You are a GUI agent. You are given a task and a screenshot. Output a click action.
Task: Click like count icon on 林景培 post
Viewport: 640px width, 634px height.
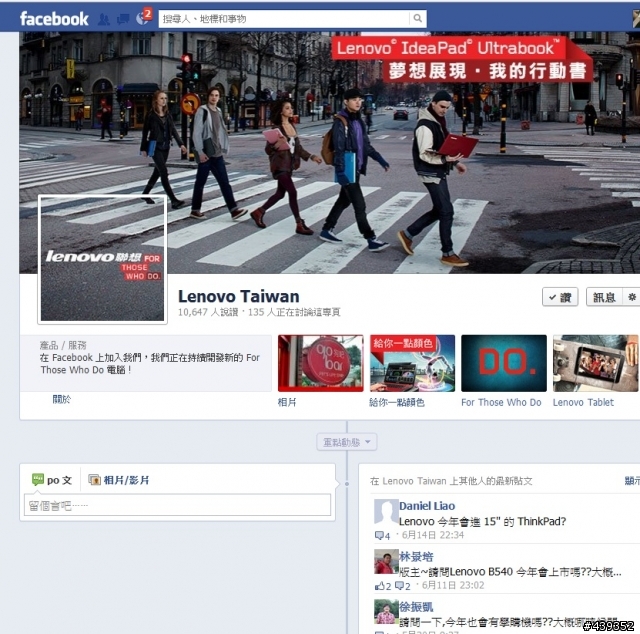pos(383,586)
